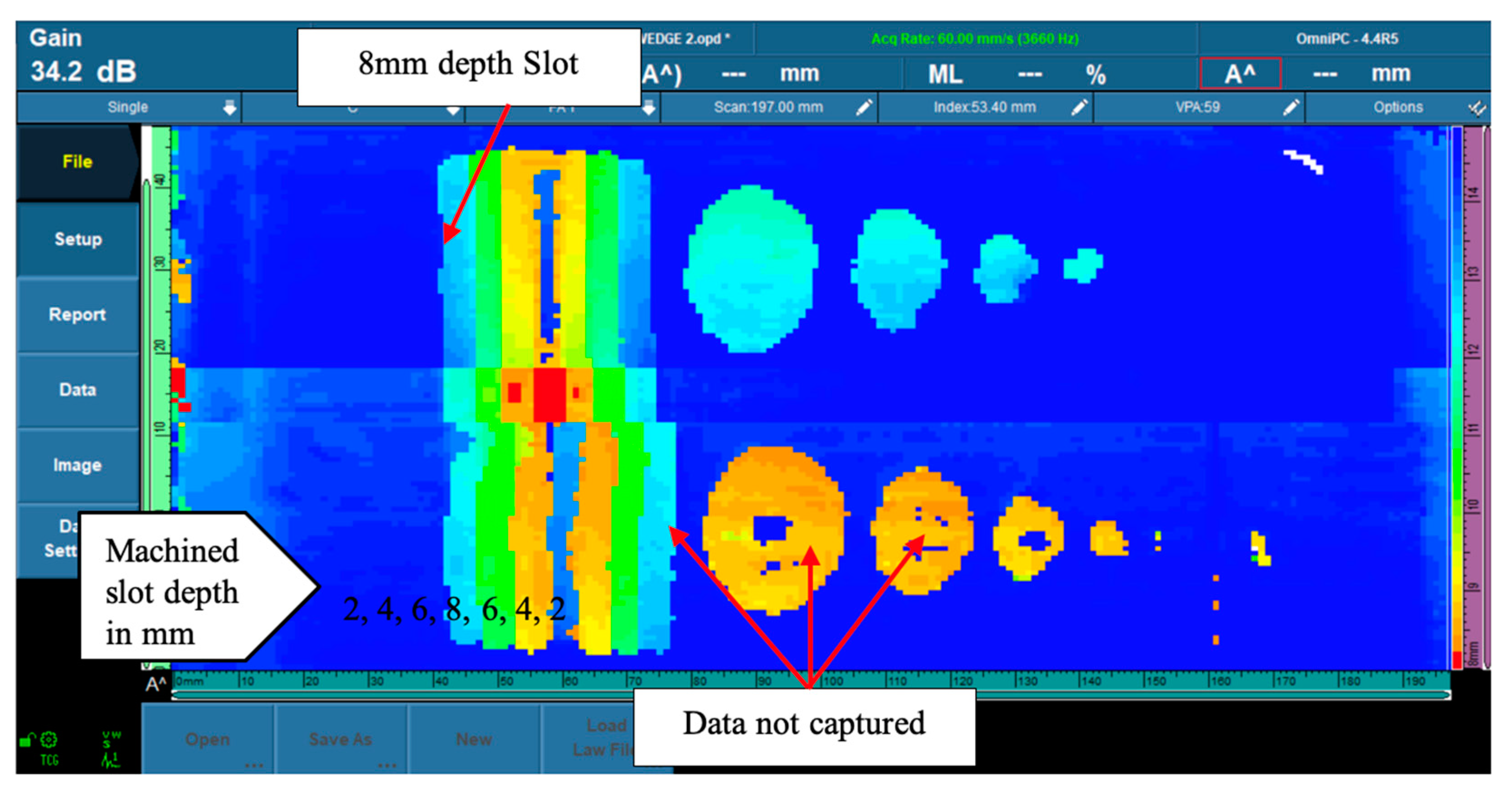Click the green TCG indicator
Image resolution: width=1512 pixels, height=797 pixels.
coord(49,761)
